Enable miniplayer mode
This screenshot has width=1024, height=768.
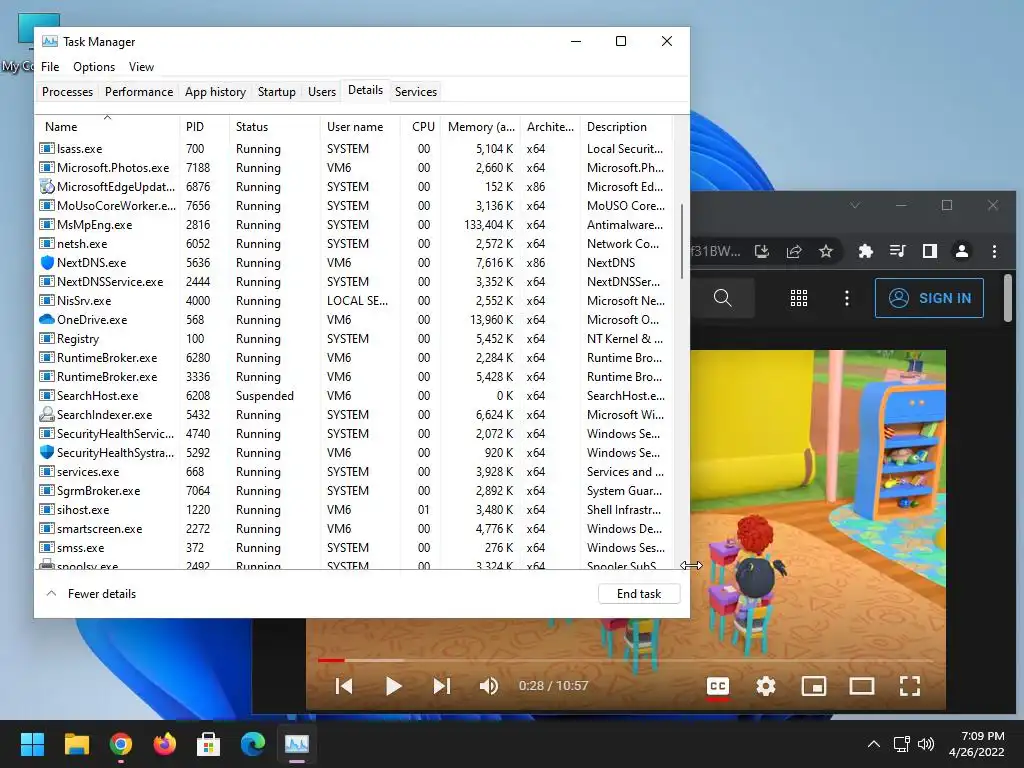coord(814,686)
